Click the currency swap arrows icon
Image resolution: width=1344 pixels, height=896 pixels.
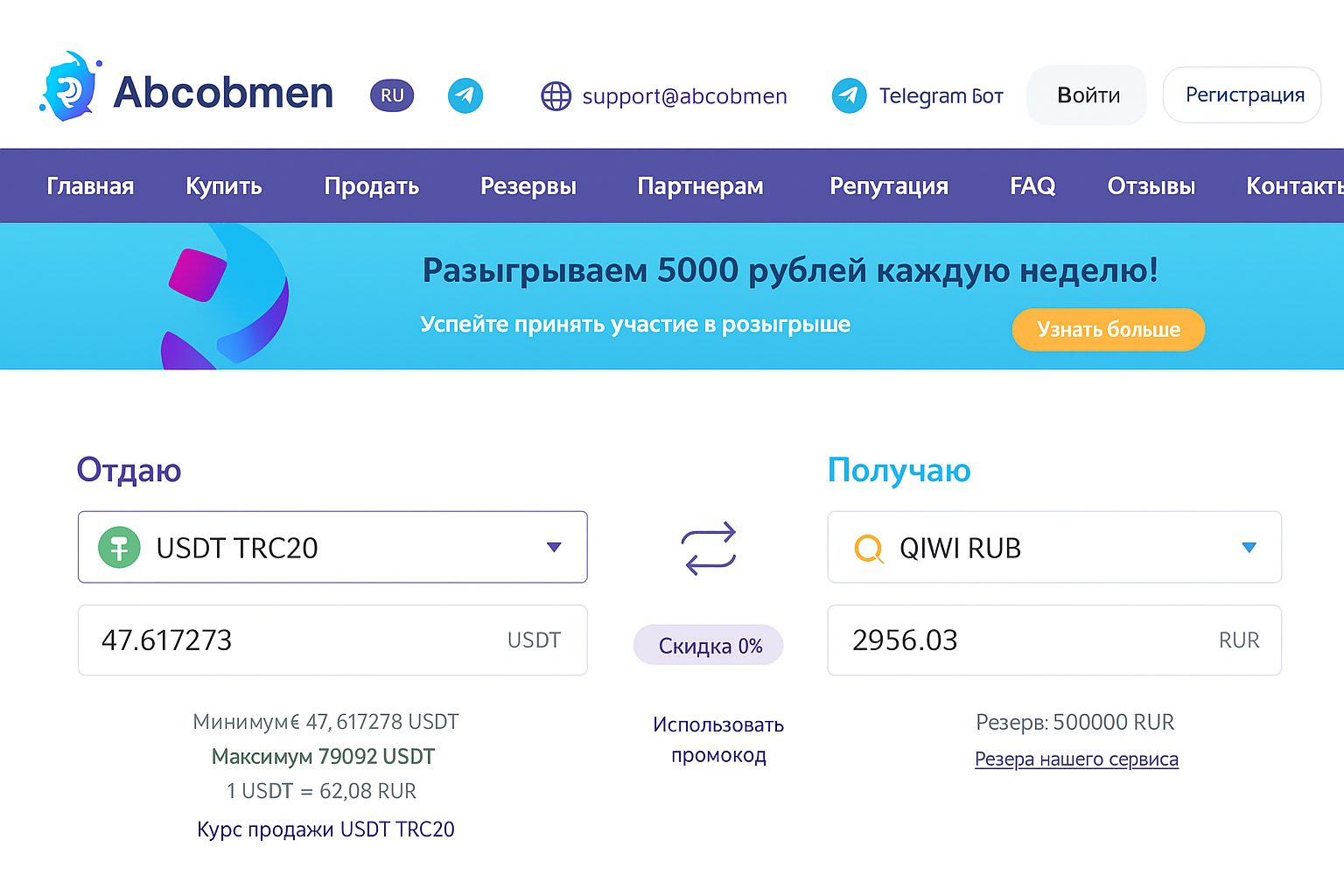point(709,547)
